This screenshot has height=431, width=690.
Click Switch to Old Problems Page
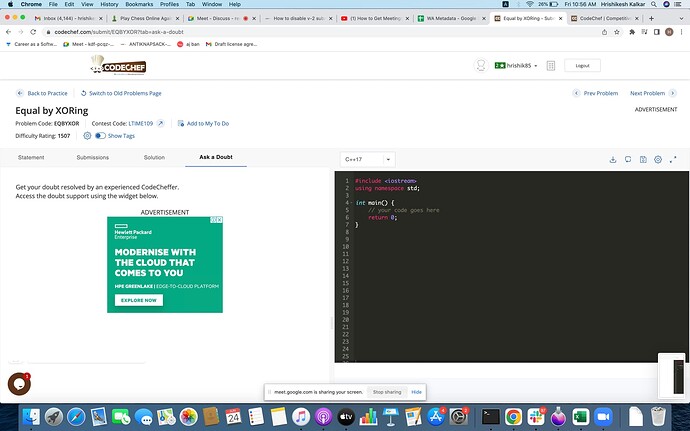[121, 93]
